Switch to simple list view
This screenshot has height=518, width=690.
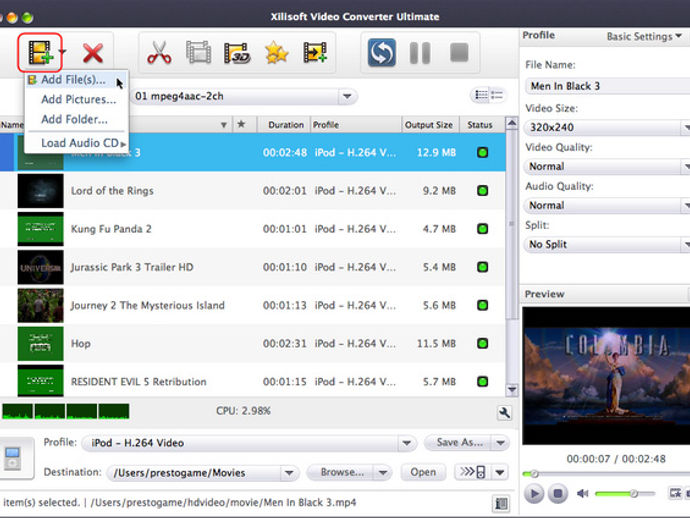point(497,95)
